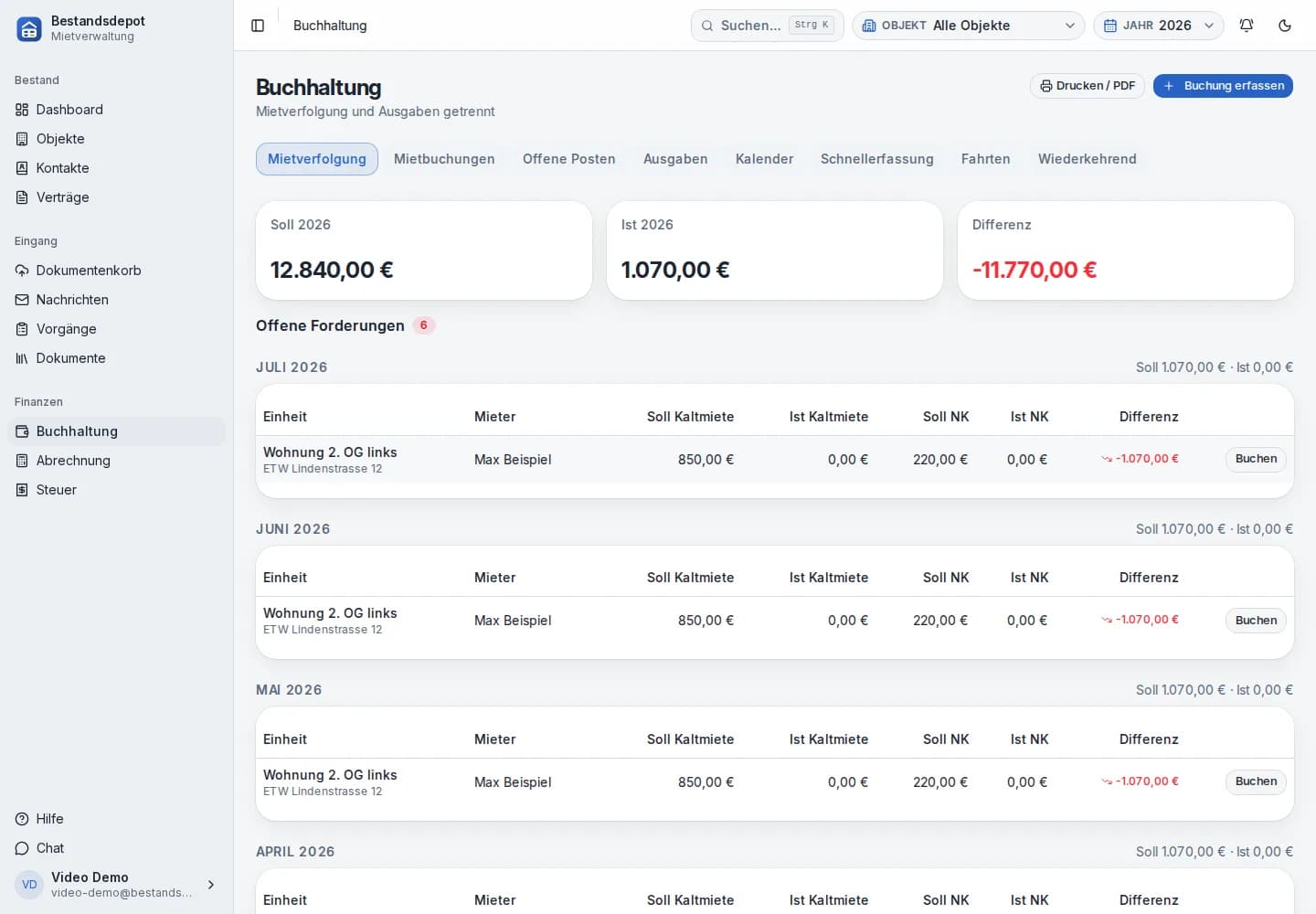The image size is (1316, 914).
Task: Open the Hilfe link
Action: coord(116,819)
